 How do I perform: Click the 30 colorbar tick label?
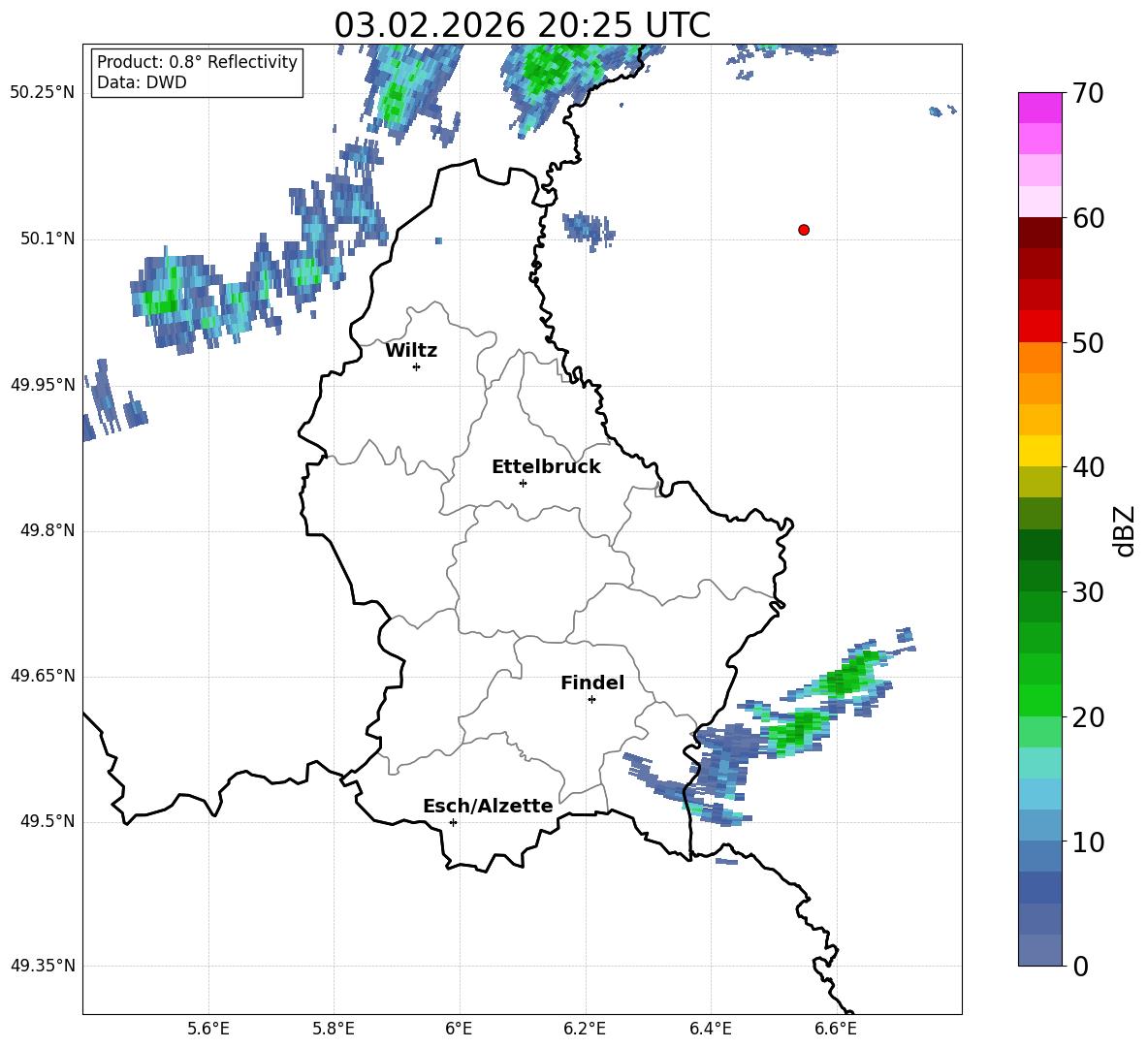[1087, 592]
